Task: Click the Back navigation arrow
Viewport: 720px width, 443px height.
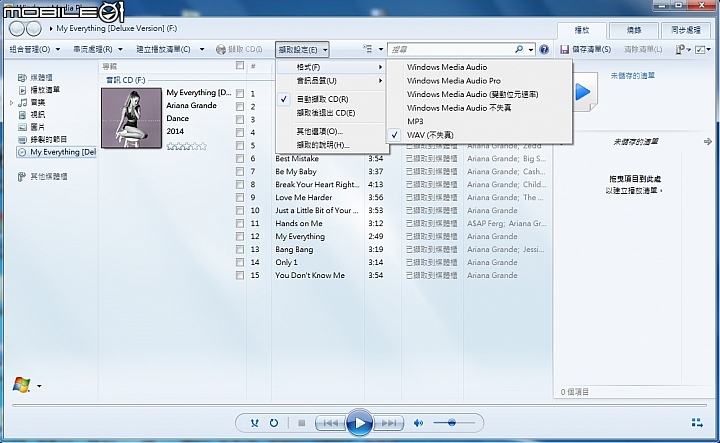Action: coord(17,29)
